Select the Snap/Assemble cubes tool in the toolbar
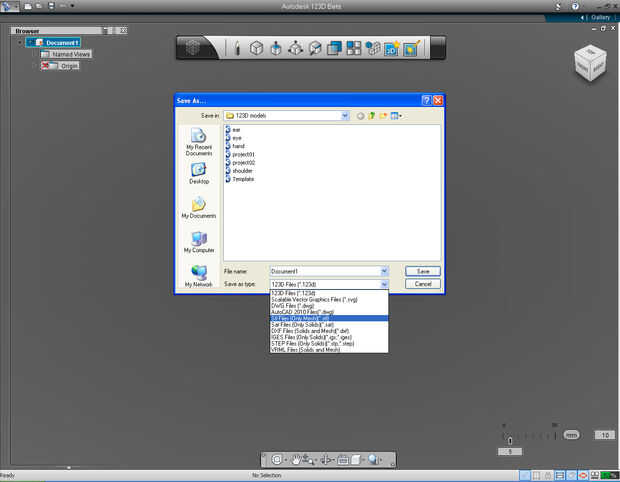 [373, 48]
